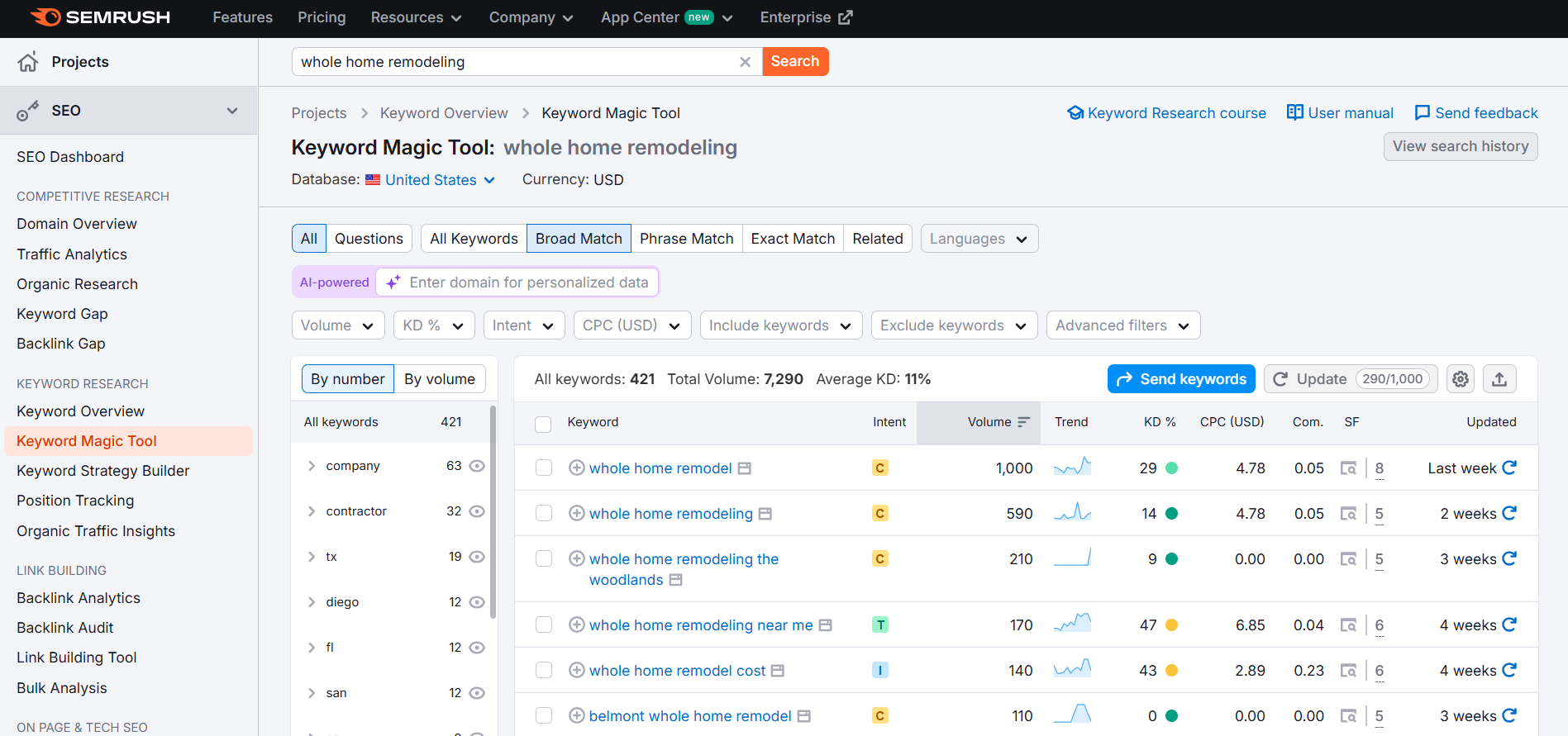1568x736 pixels.
Task: View SERP for whole home remodel
Action: [1348, 468]
